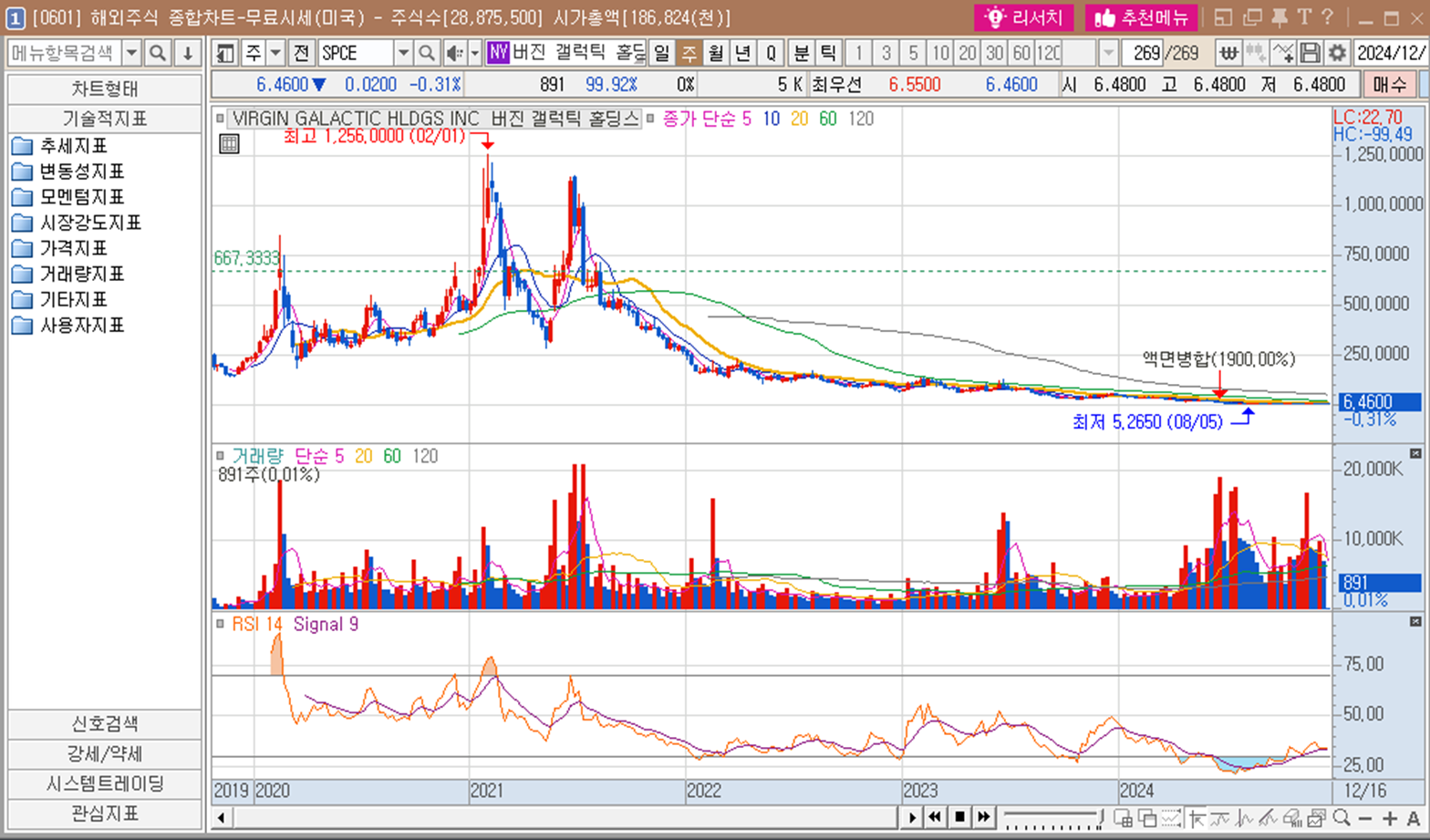
Task: Close the volume indicator panel
Action: pos(1415,453)
